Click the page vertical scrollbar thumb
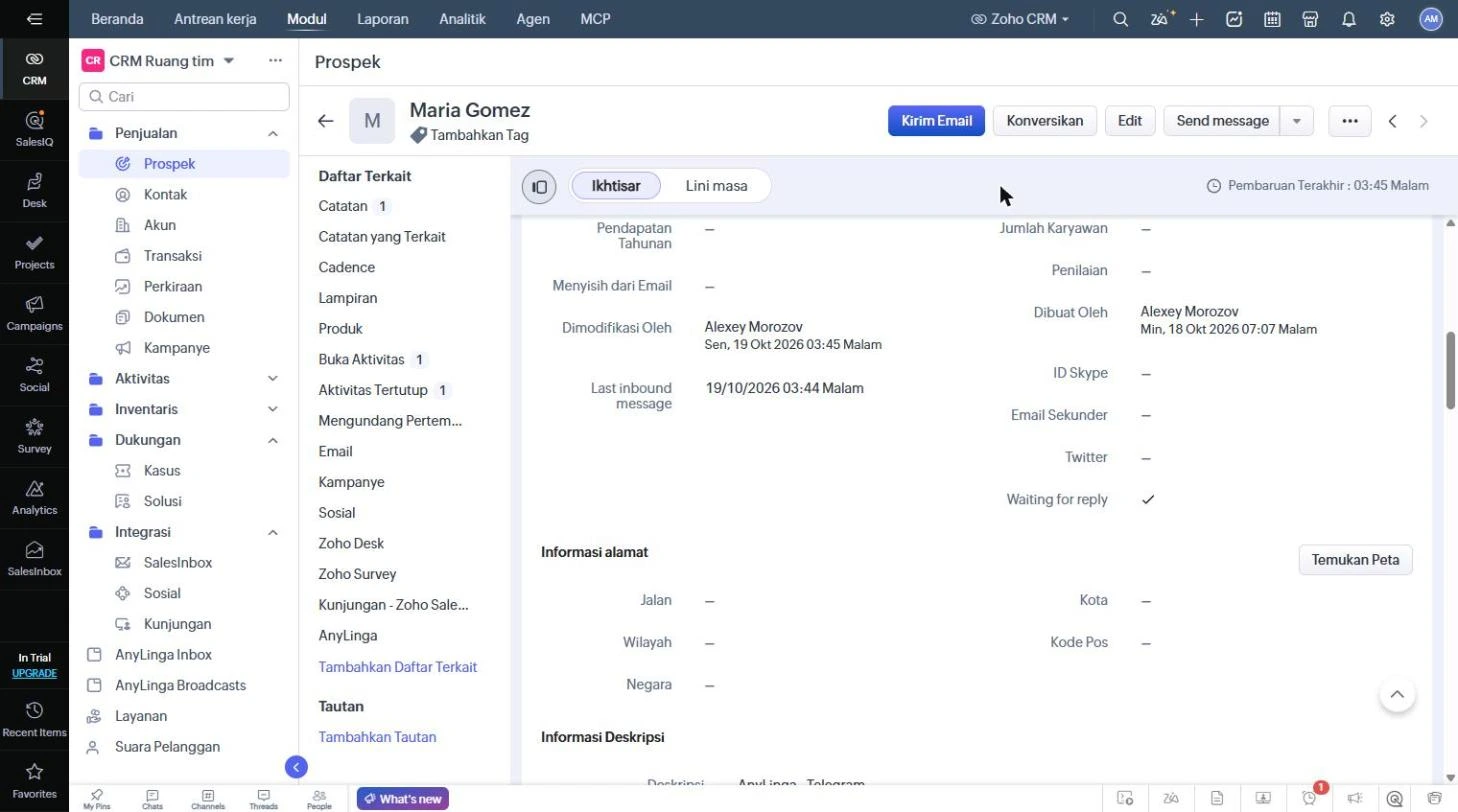The height and width of the screenshot is (812, 1458). coord(1451,370)
